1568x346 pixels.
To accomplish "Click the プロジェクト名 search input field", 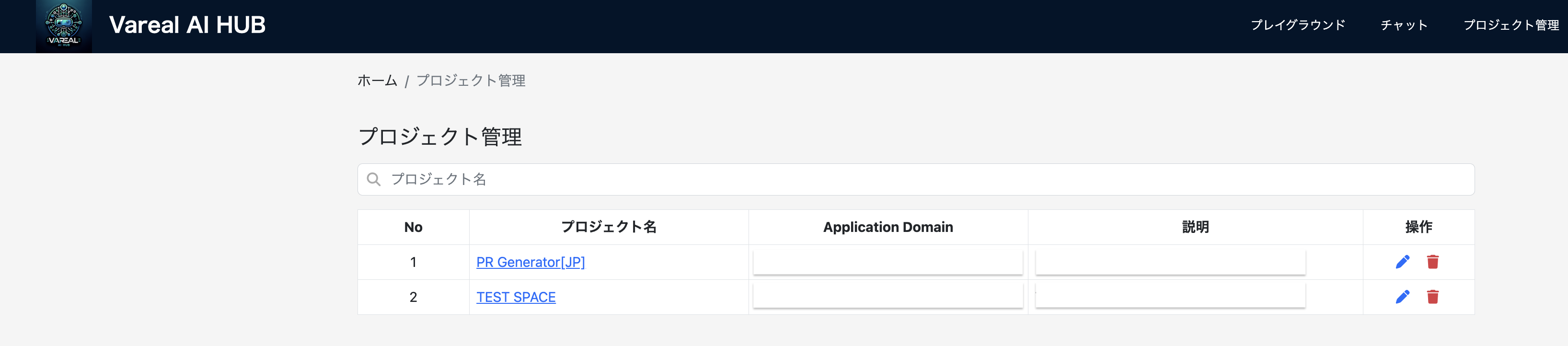I will (915, 179).
